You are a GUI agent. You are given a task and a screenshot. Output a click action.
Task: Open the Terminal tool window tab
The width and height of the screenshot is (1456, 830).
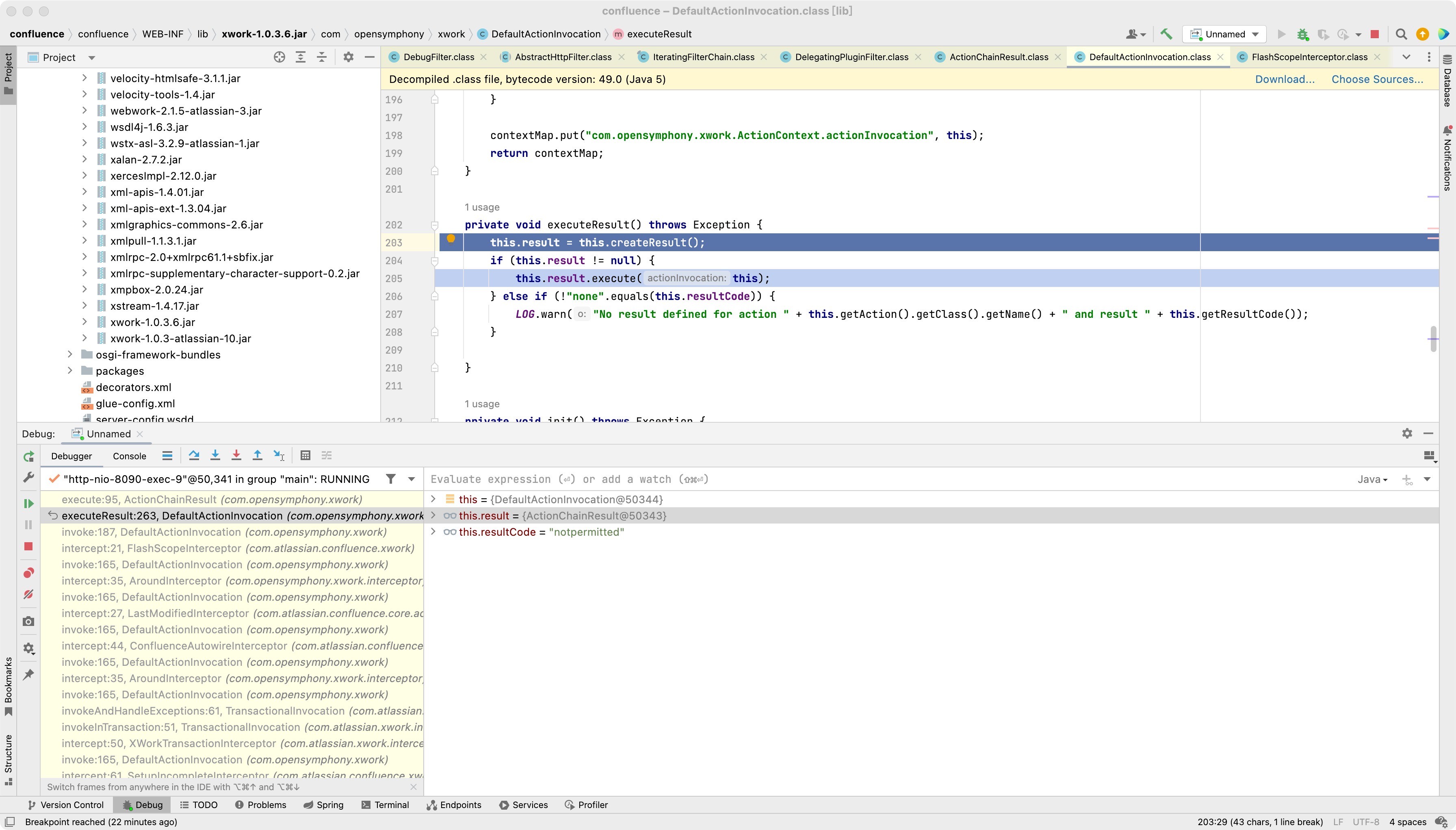(385, 805)
